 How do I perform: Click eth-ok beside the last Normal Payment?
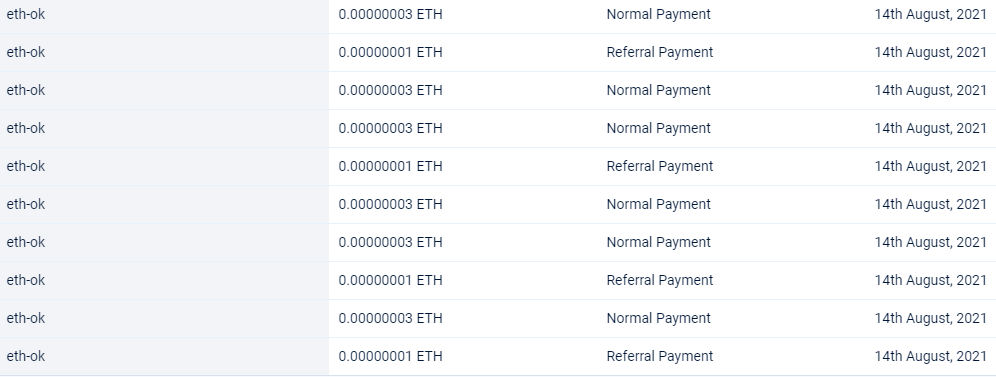[x=25, y=318]
